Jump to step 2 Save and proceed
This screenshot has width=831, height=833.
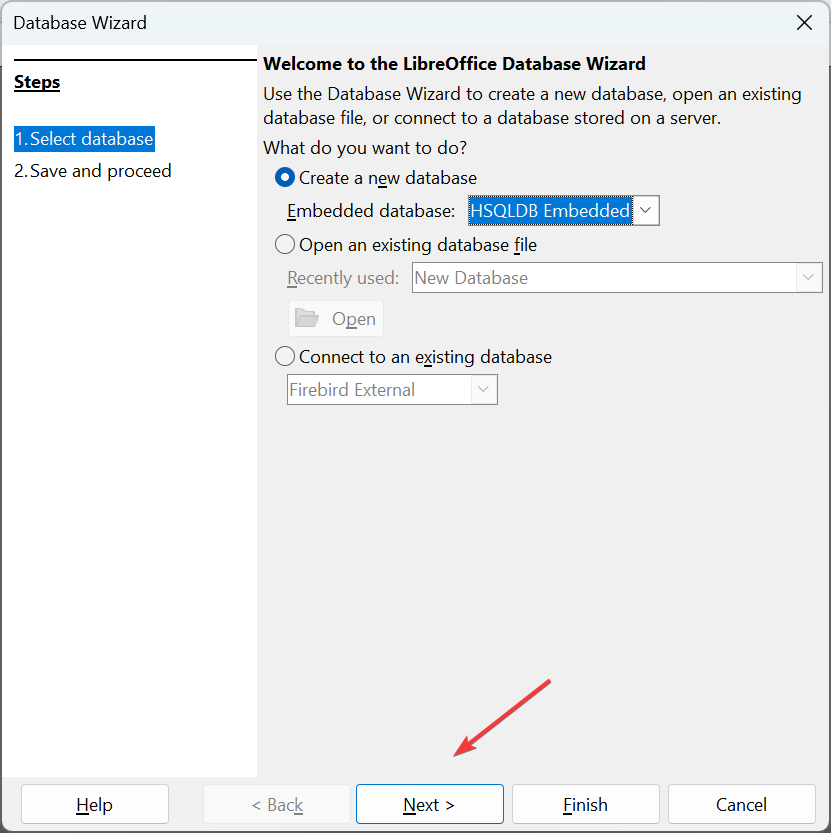[x=93, y=171]
